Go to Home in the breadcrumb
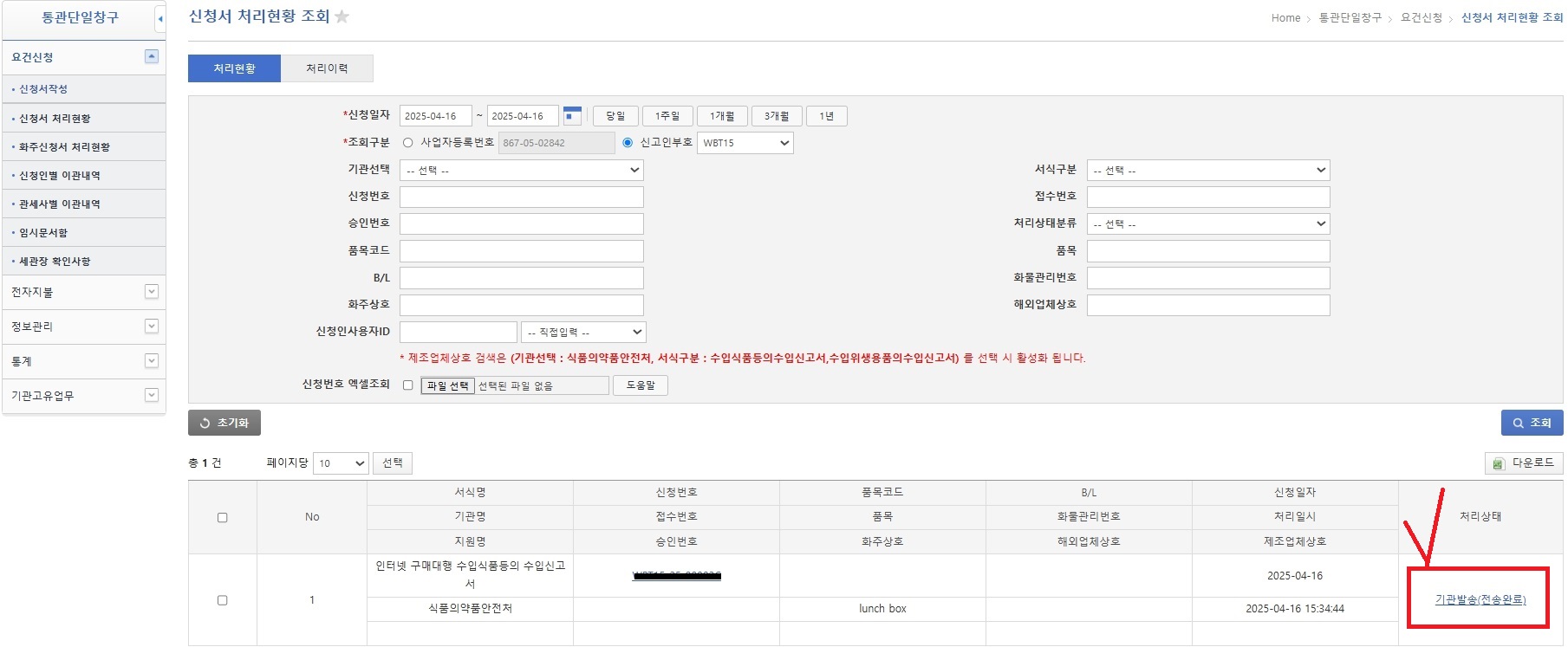This screenshot has width=1568, height=647. tap(1285, 18)
